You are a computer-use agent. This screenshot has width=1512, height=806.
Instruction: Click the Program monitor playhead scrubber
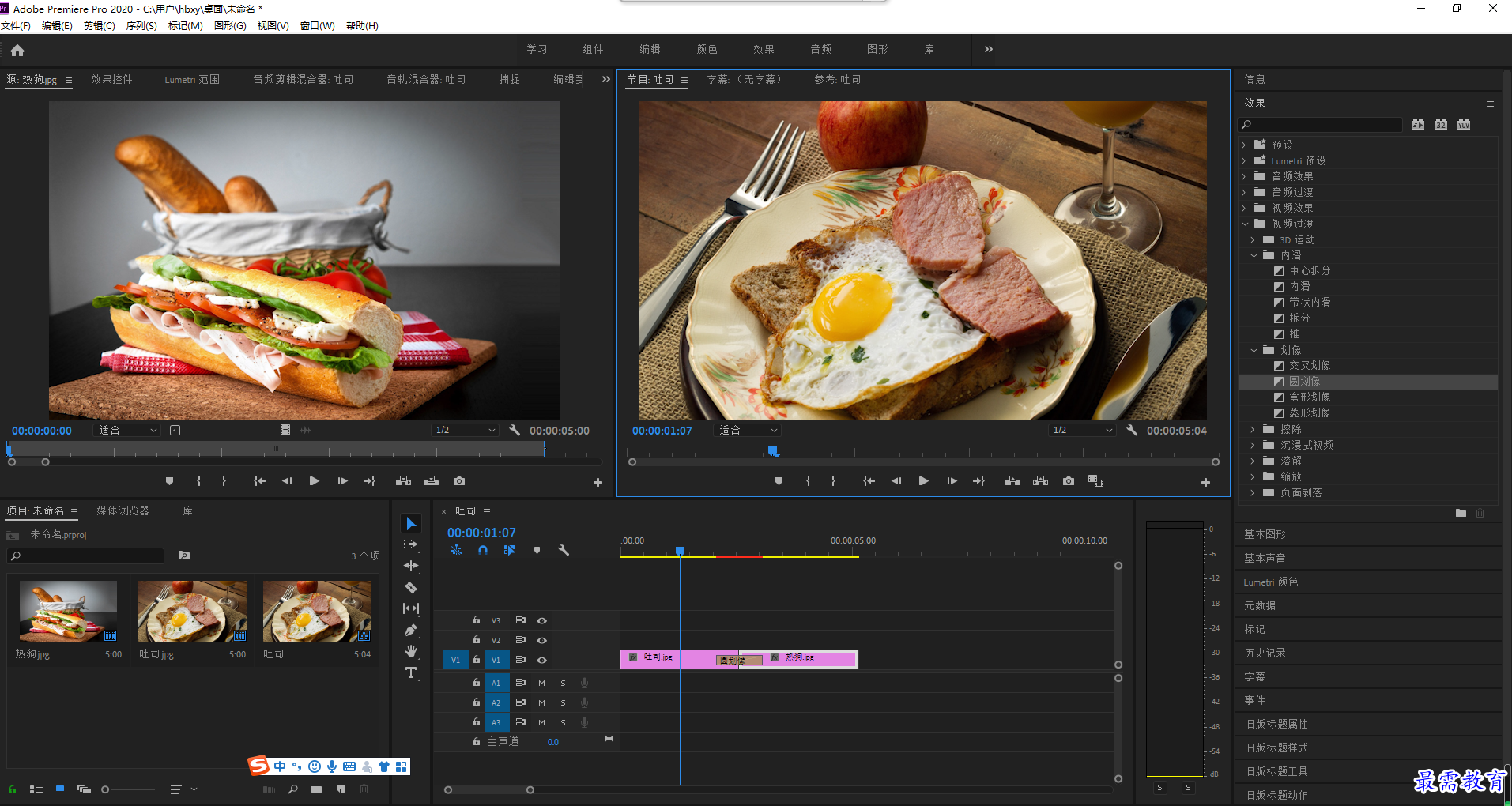point(773,451)
